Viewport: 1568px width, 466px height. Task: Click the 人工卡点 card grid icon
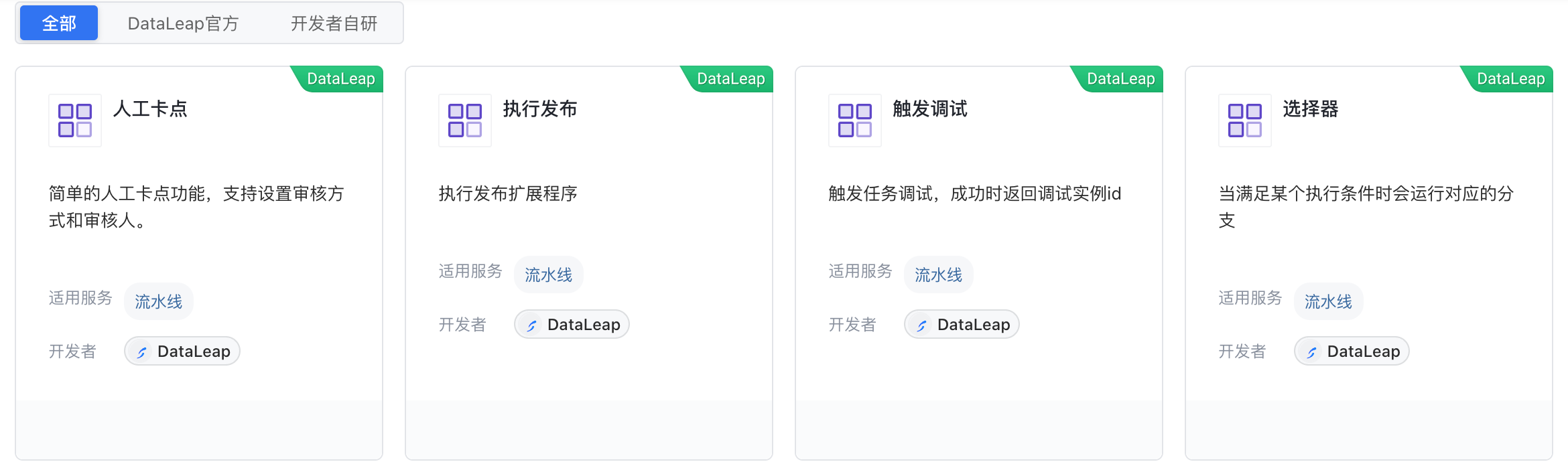pos(75,121)
